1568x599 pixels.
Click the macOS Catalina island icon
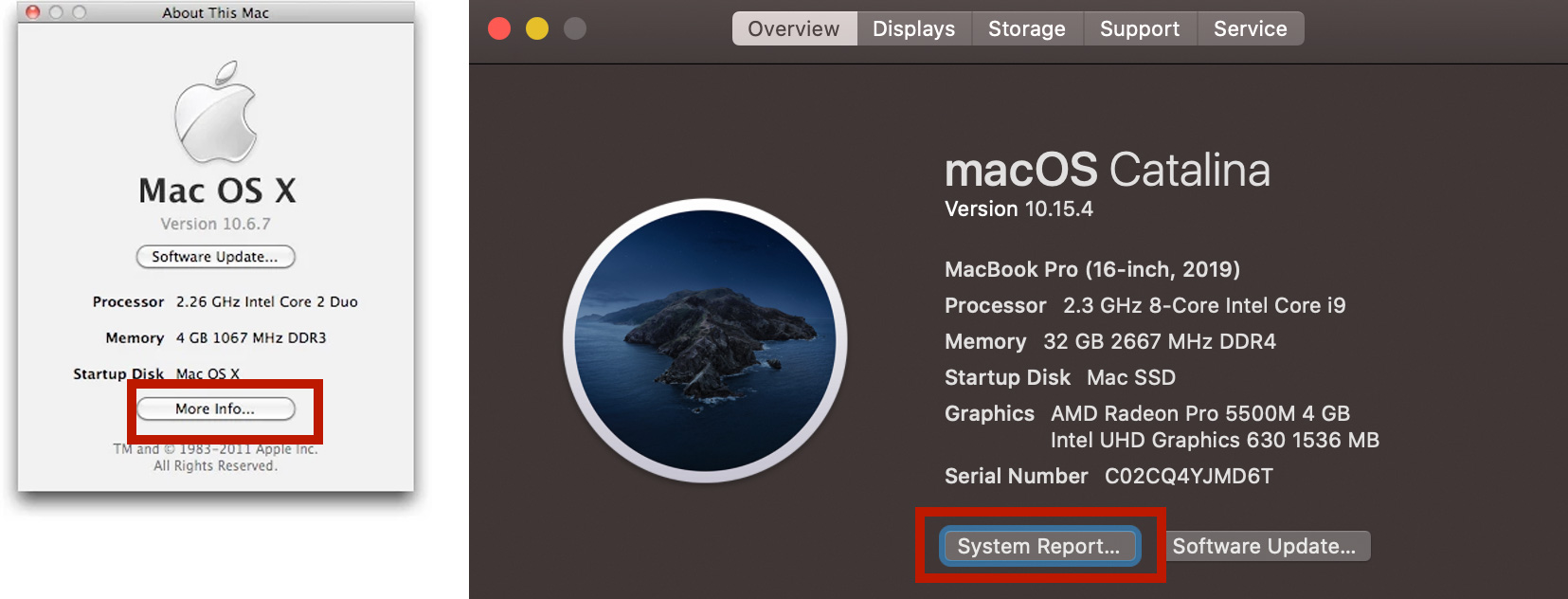[705, 340]
